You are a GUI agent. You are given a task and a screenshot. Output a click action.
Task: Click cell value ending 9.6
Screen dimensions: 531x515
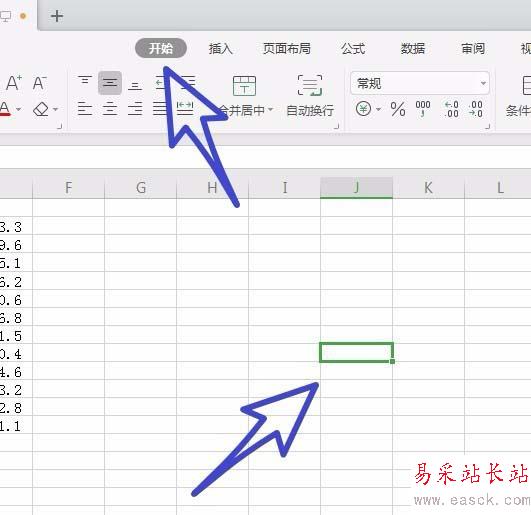pyautogui.click(x=16, y=244)
